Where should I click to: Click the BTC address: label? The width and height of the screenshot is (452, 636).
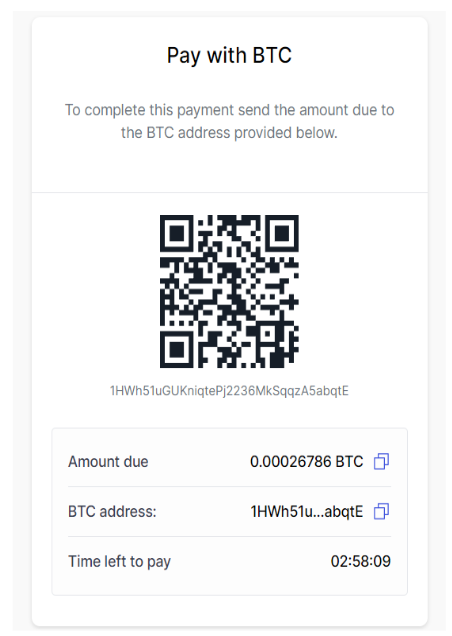pos(112,511)
